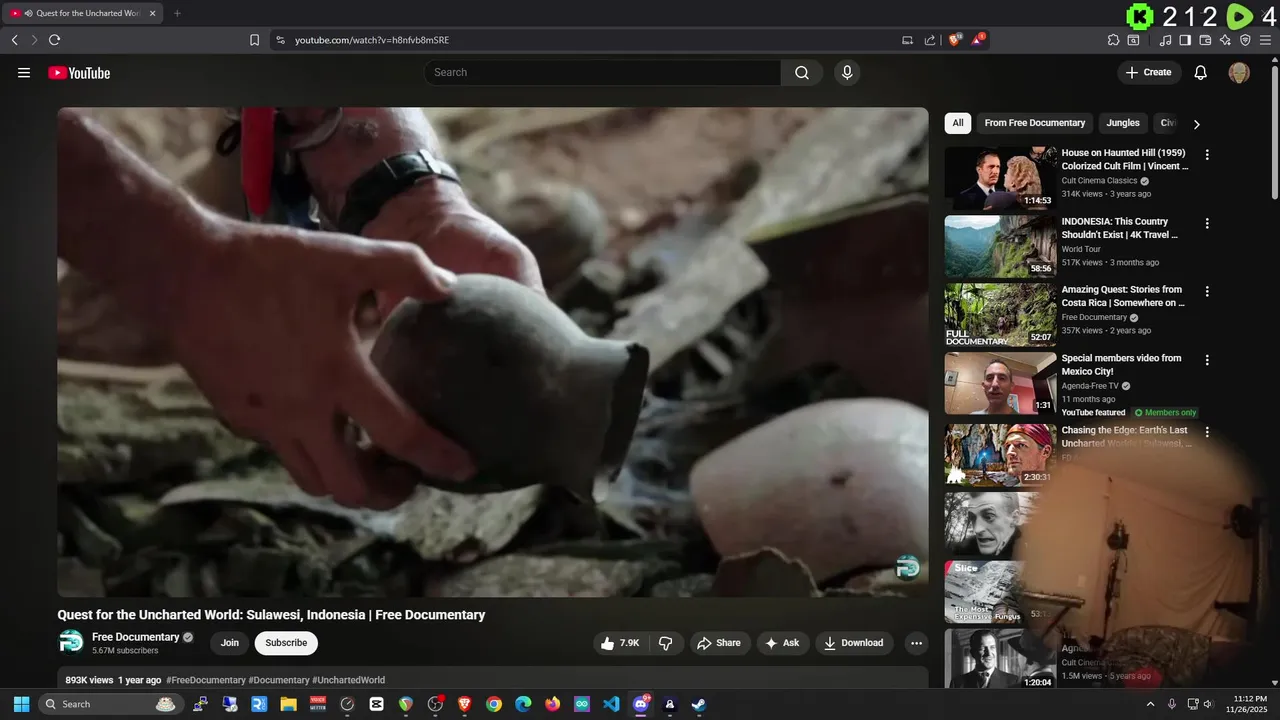Dislike the video with thumbs-down

coord(666,643)
